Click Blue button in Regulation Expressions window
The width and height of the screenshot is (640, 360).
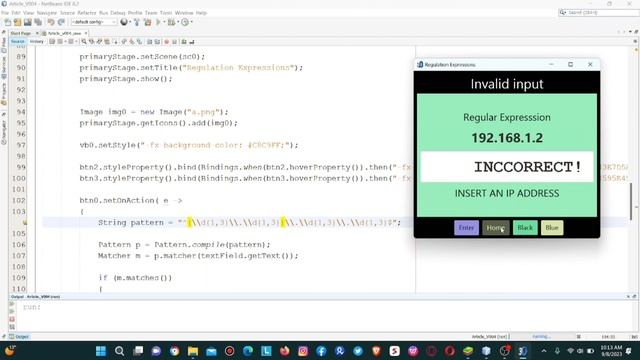point(552,228)
